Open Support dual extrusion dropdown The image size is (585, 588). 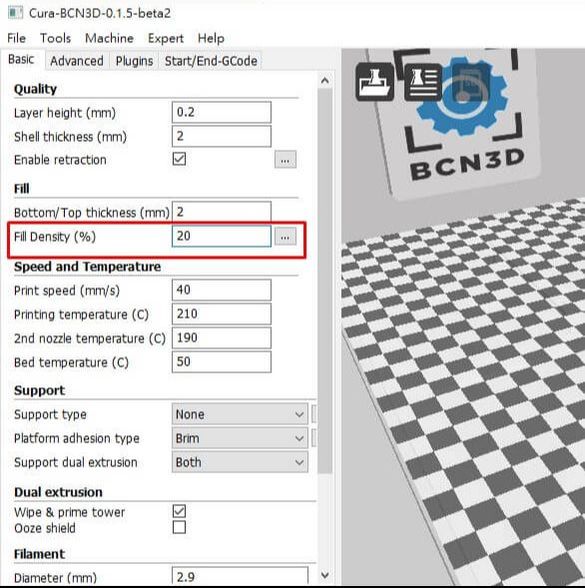click(240, 462)
